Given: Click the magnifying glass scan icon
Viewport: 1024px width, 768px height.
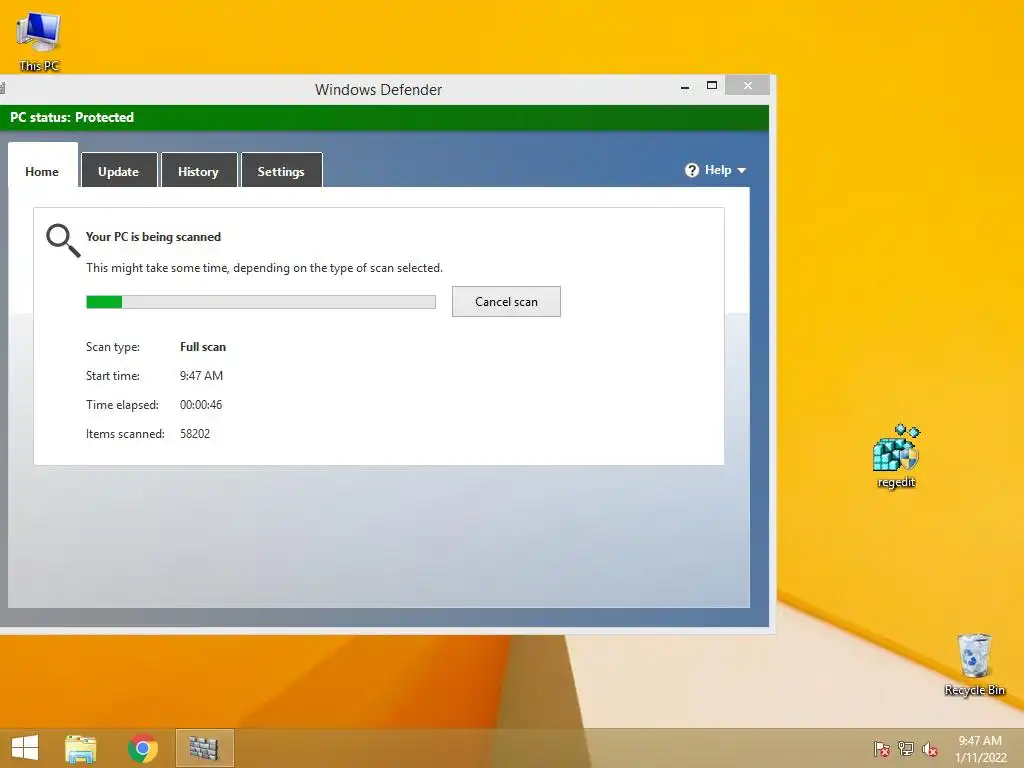Looking at the screenshot, I should point(63,240).
